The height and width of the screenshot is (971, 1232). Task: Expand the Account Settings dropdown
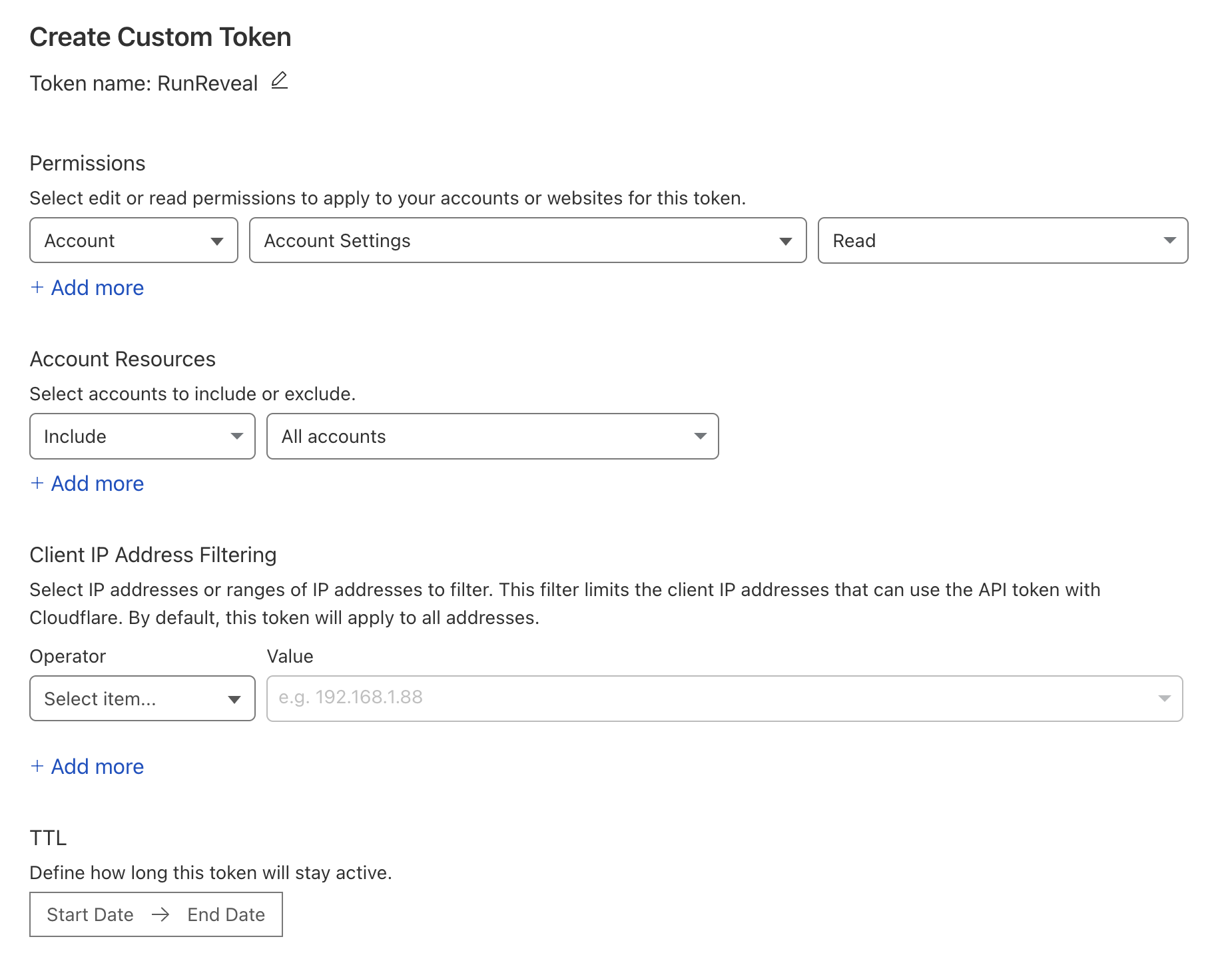coord(527,240)
